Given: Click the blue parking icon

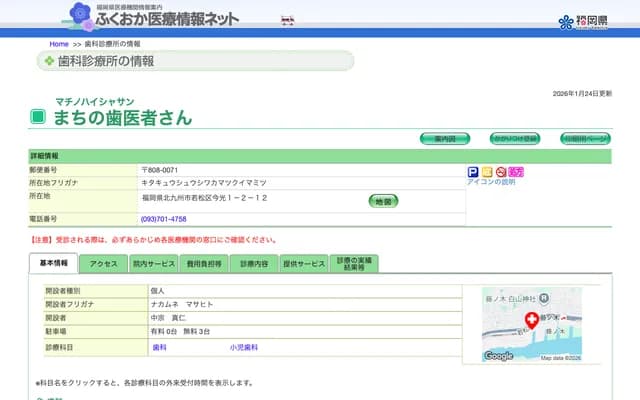Looking at the screenshot, I should 473,172.
